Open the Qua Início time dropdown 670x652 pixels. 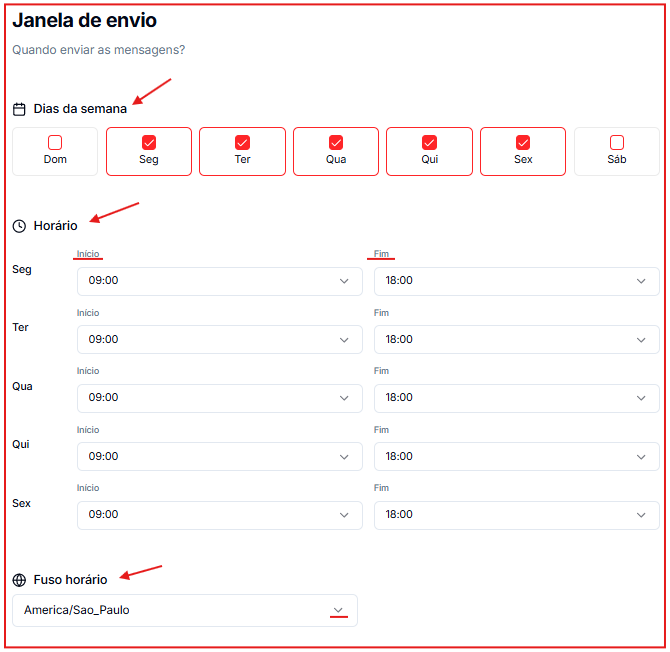[x=220, y=398]
